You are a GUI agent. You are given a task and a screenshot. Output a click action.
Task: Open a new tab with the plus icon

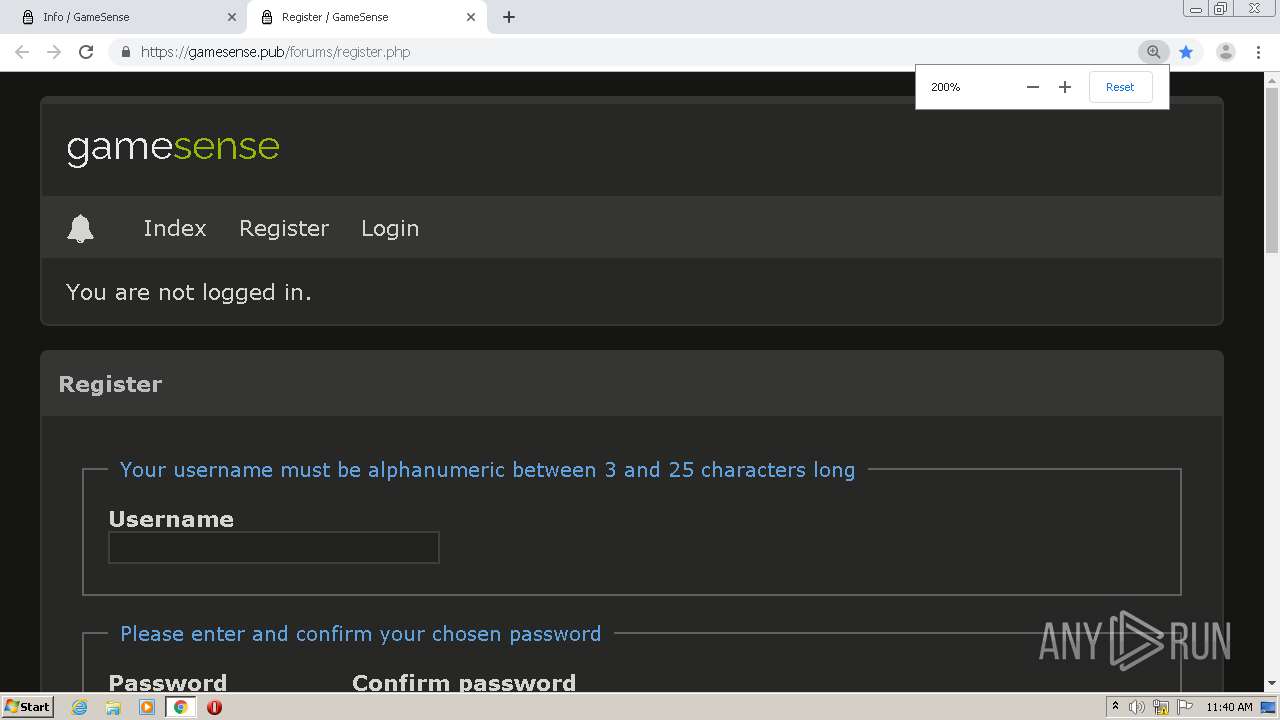tap(509, 17)
